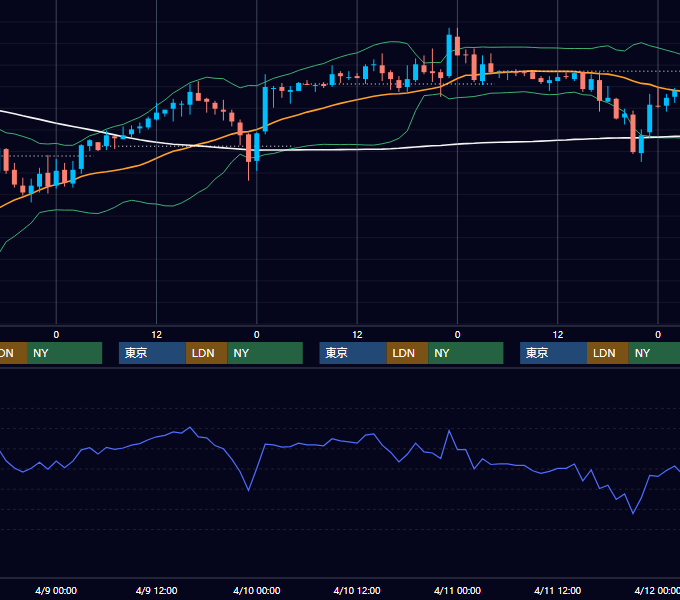This screenshot has width=680, height=600.
Task: Select the 東京 session block on 4/10
Action: tap(353, 353)
